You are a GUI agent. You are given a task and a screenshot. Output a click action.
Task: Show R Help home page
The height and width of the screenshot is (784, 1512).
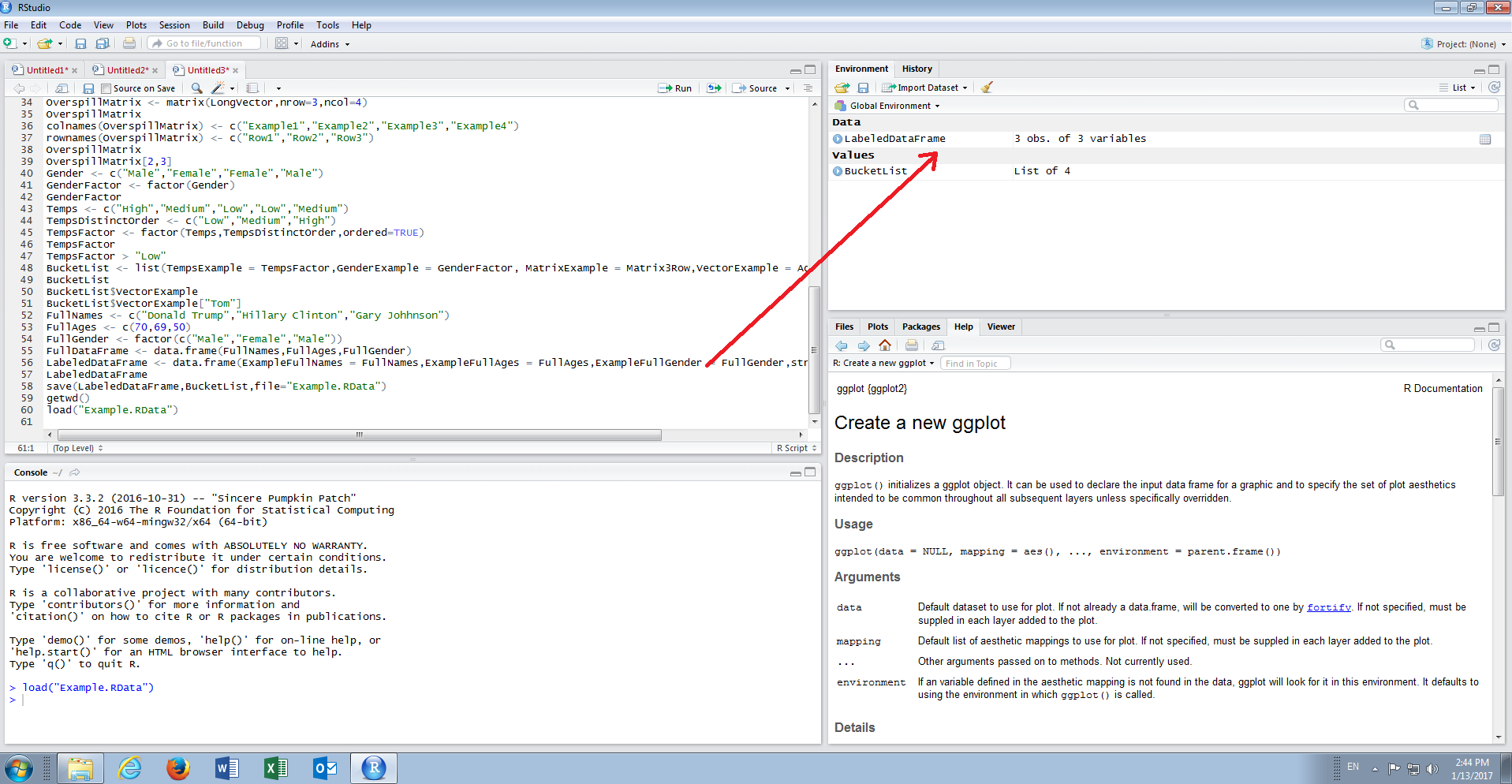[885, 345]
